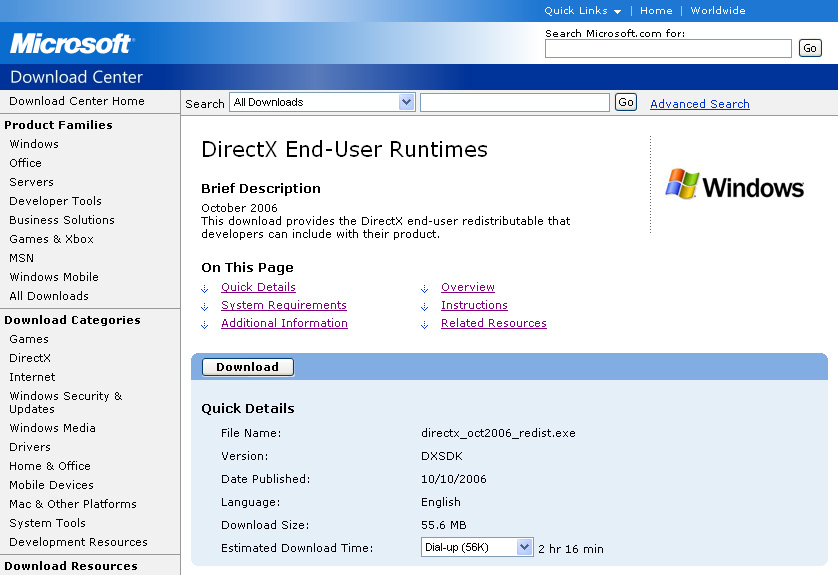The width and height of the screenshot is (838, 575).
Task: Expand the Dial-up (56K) connection dropdown
Action: click(524, 547)
